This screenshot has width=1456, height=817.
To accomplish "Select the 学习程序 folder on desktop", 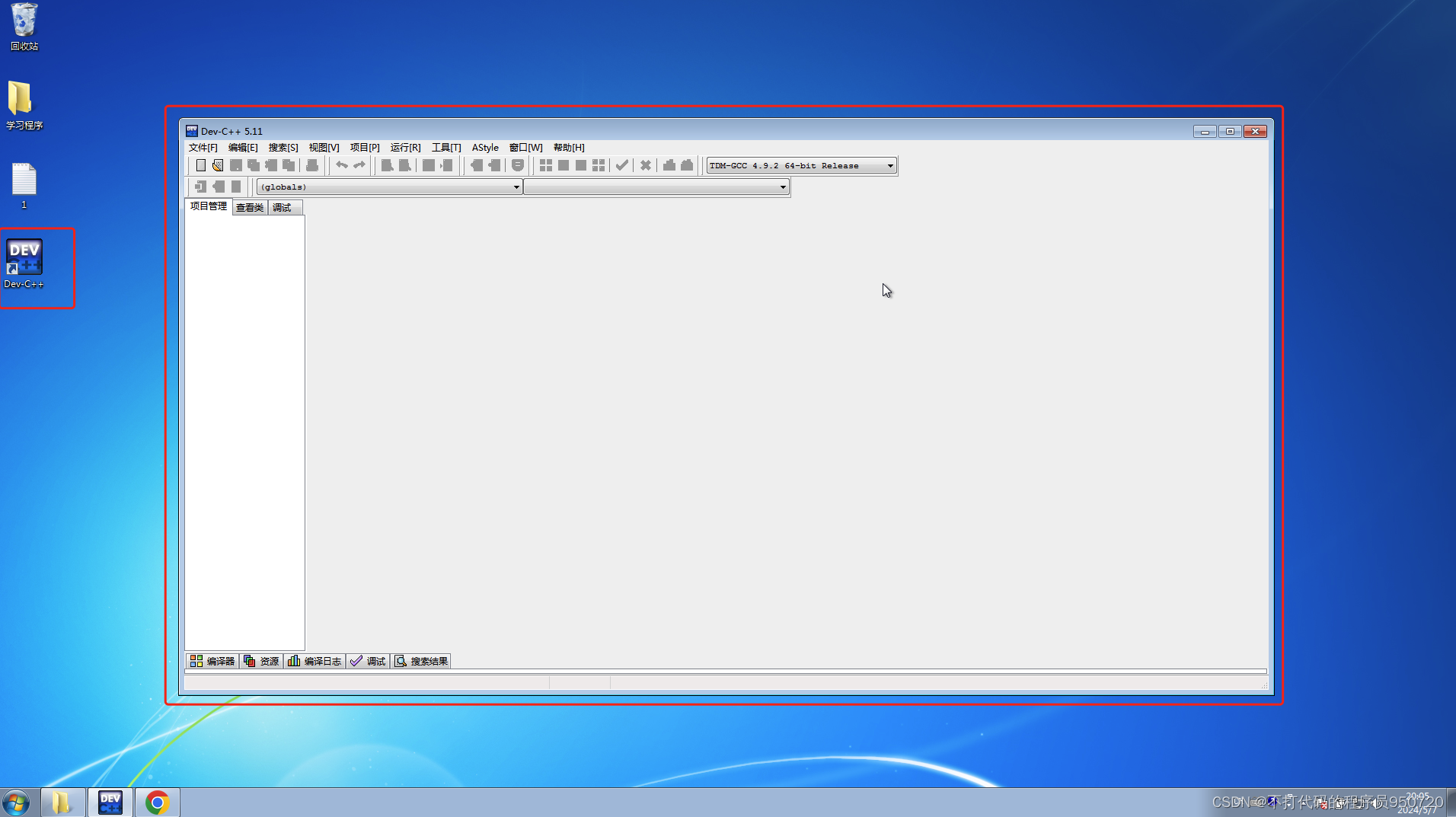I will pyautogui.click(x=24, y=106).
